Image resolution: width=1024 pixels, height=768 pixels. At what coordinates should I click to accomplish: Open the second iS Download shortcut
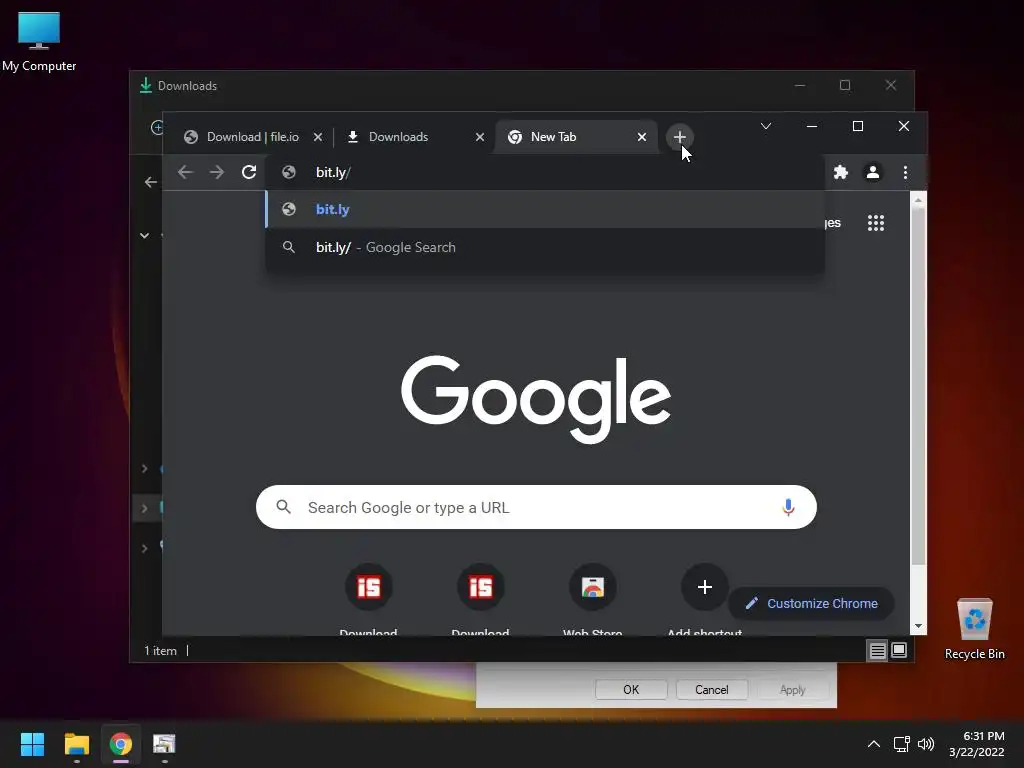(x=481, y=587)
